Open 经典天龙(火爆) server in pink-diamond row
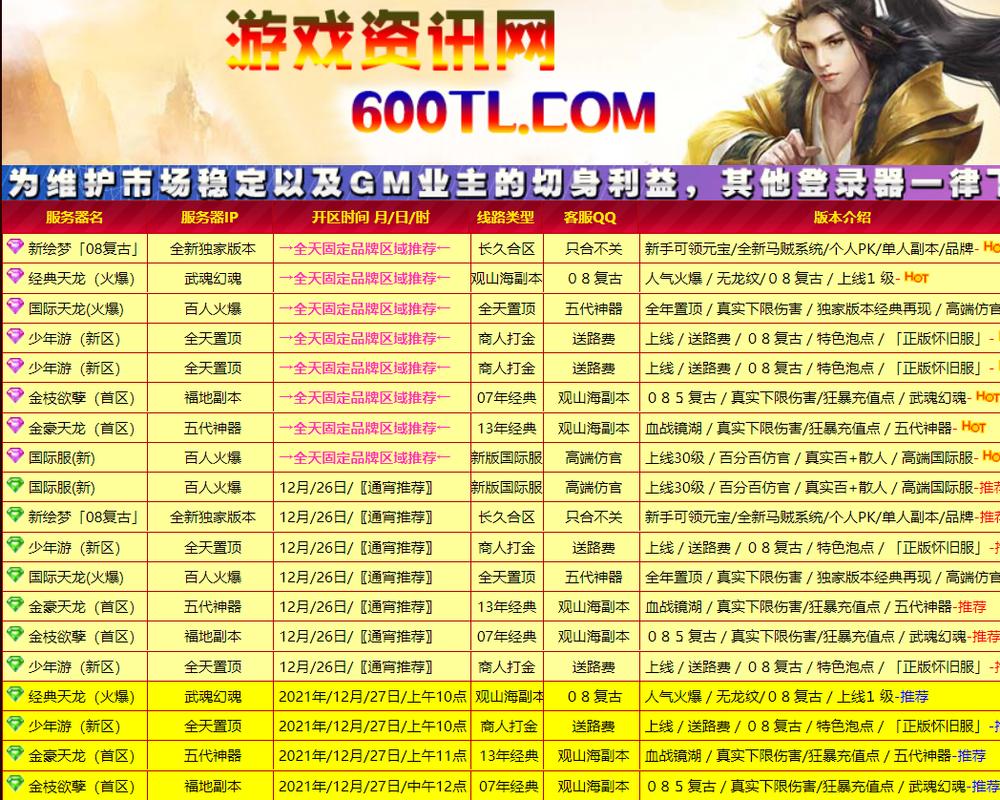 (x=82, y=279)
